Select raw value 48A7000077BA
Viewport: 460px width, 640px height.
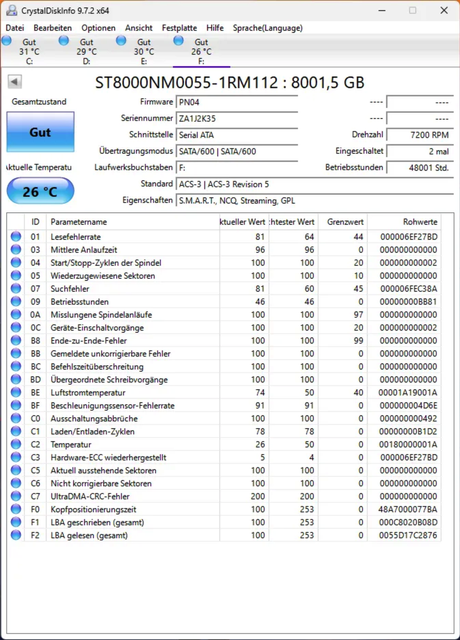pyautogui.click(x=407, y=509)
